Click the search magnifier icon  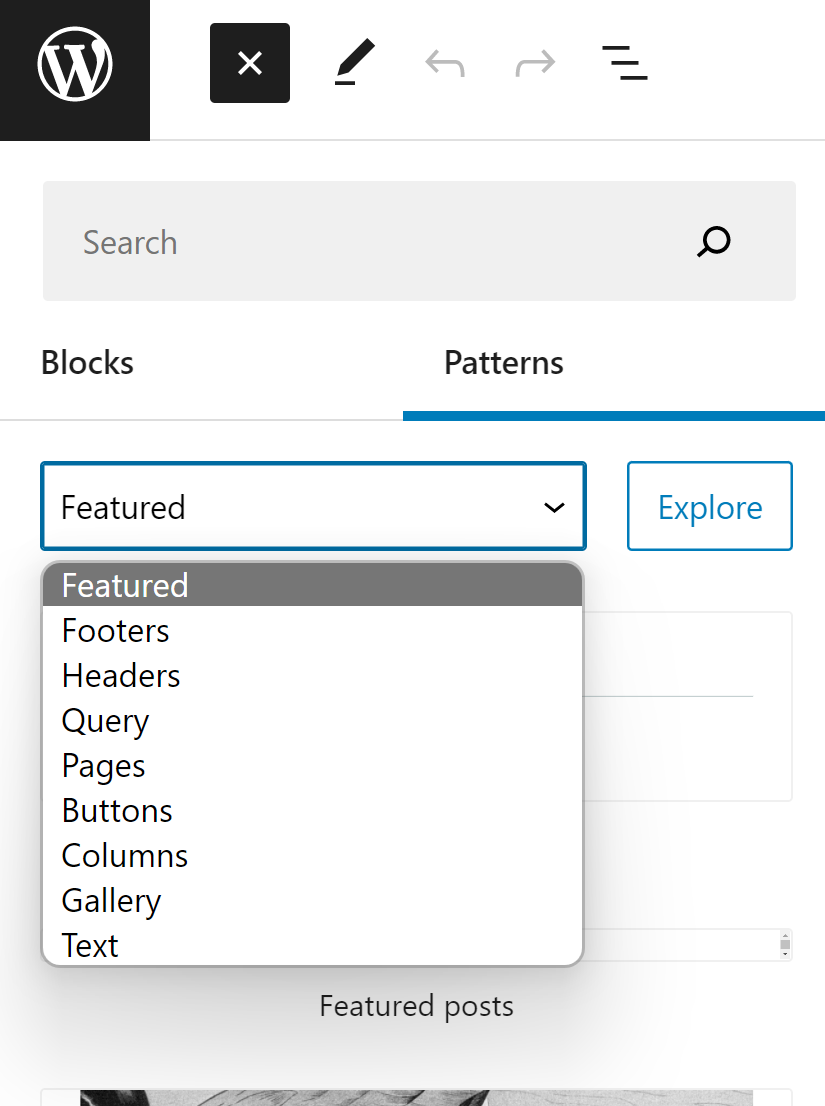(713, 241)
